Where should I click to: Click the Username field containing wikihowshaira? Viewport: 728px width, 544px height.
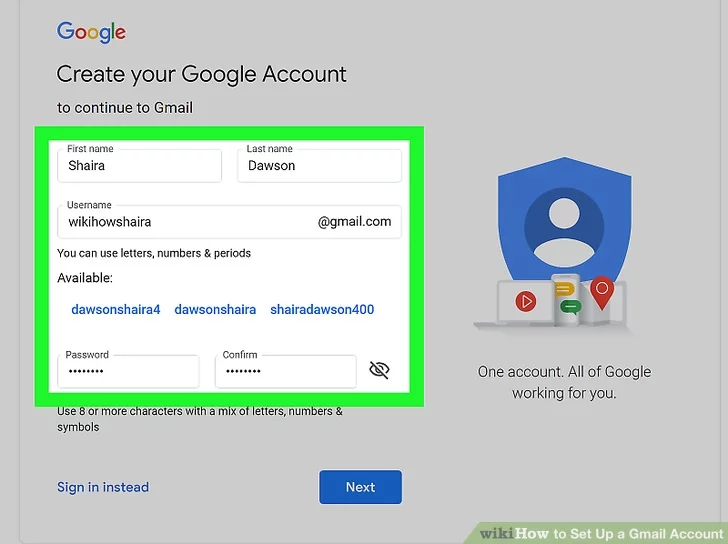(229, 222)
